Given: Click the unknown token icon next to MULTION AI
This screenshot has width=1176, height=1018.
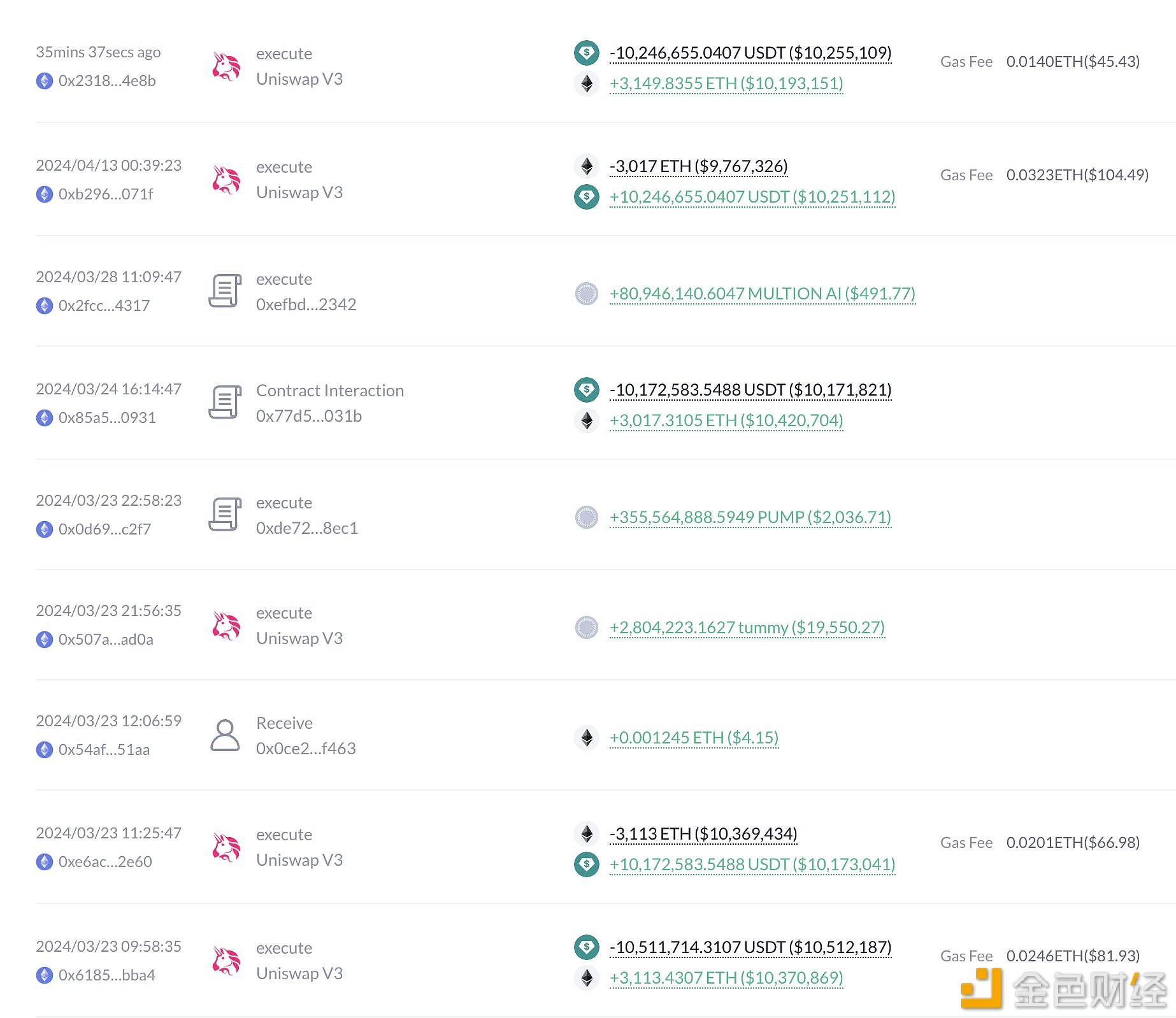Looking at the screenshot, I should [586, 294].
